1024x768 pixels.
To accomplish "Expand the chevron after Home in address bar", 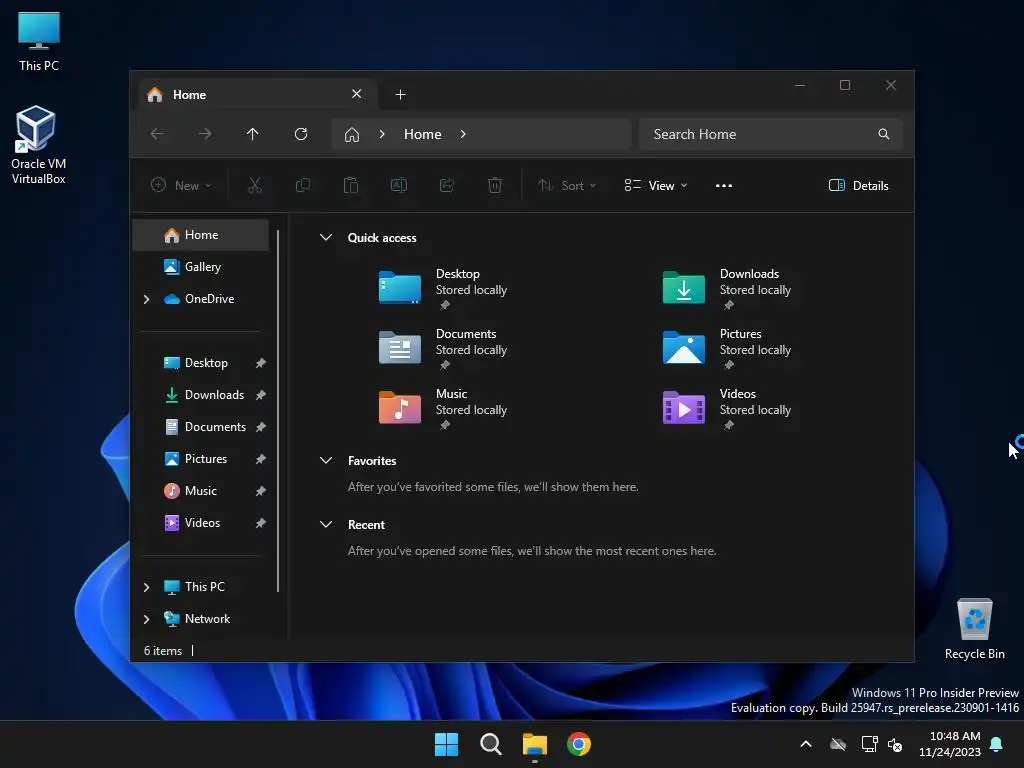I will tap(463, 134).
